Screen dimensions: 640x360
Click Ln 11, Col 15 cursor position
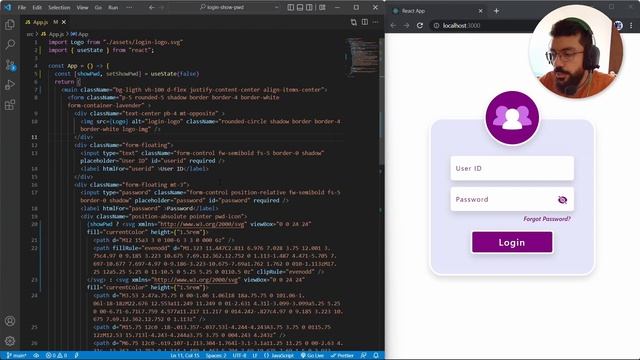click(185, 356)
